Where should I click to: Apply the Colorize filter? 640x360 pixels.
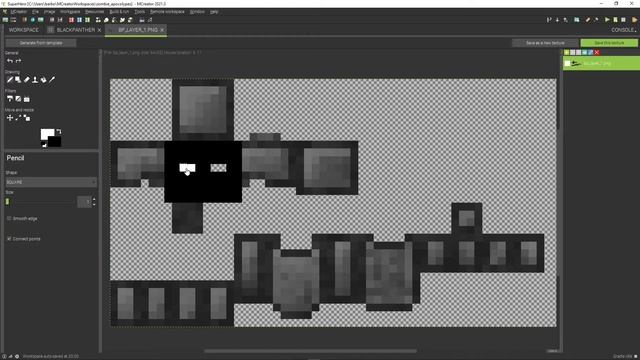[10, 99]
